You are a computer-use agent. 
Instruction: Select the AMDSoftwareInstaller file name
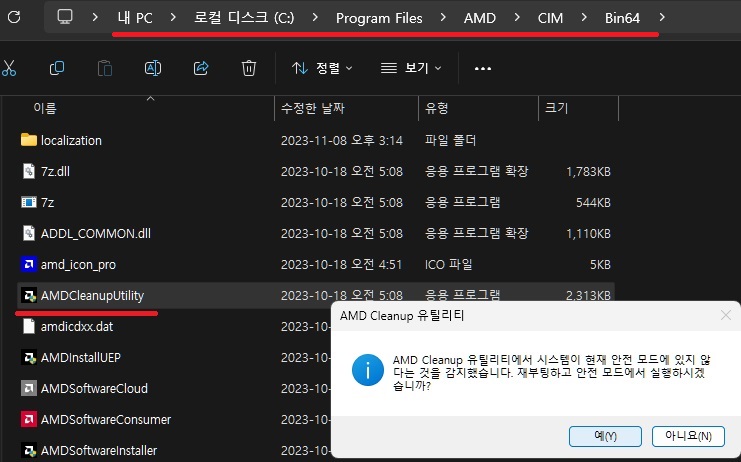point(99,451)
